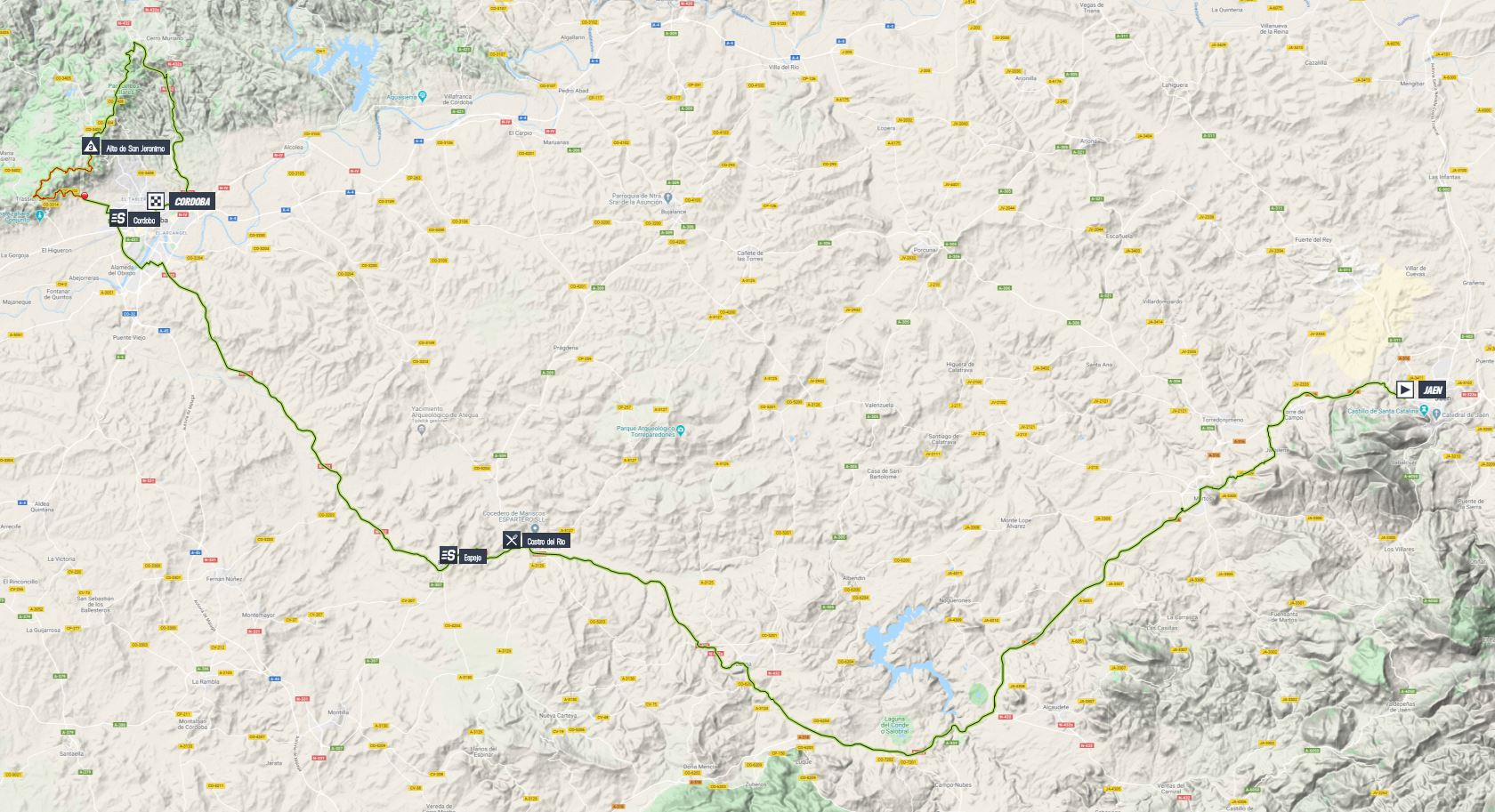This screenshot has height=812, width=1495.
Task: Click the Castro del Rio label
Action: click(x=545, y=541)
